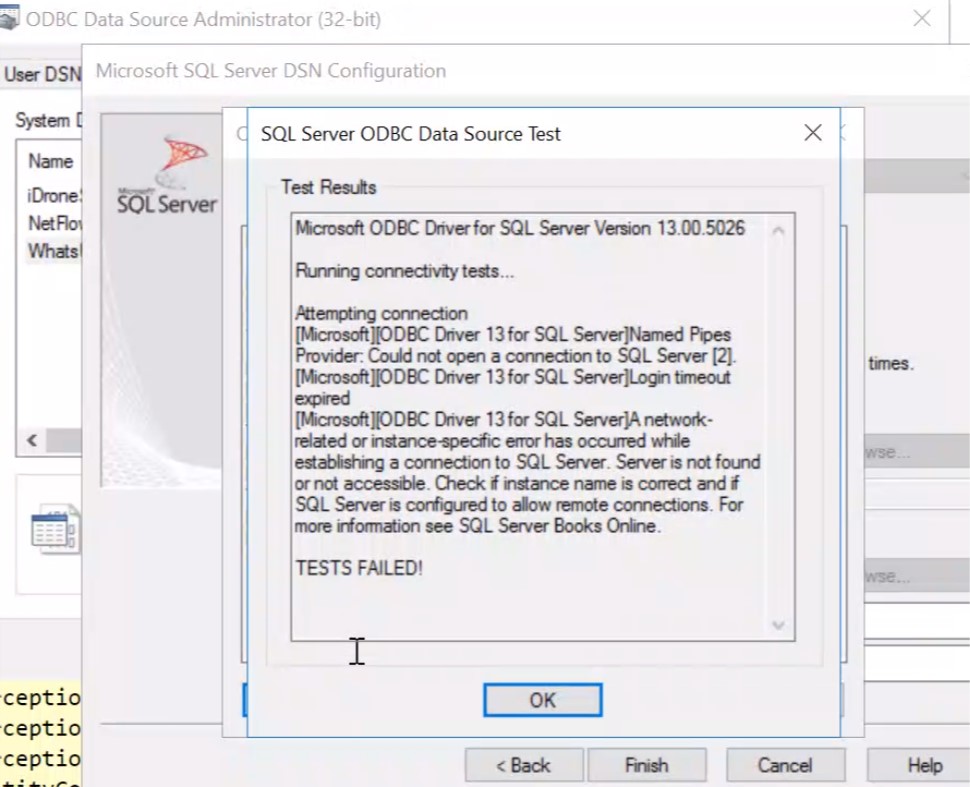Viewport: 970px width, 787px height.
Task: Click the SQL Server logo image
Action: (167, 176)
